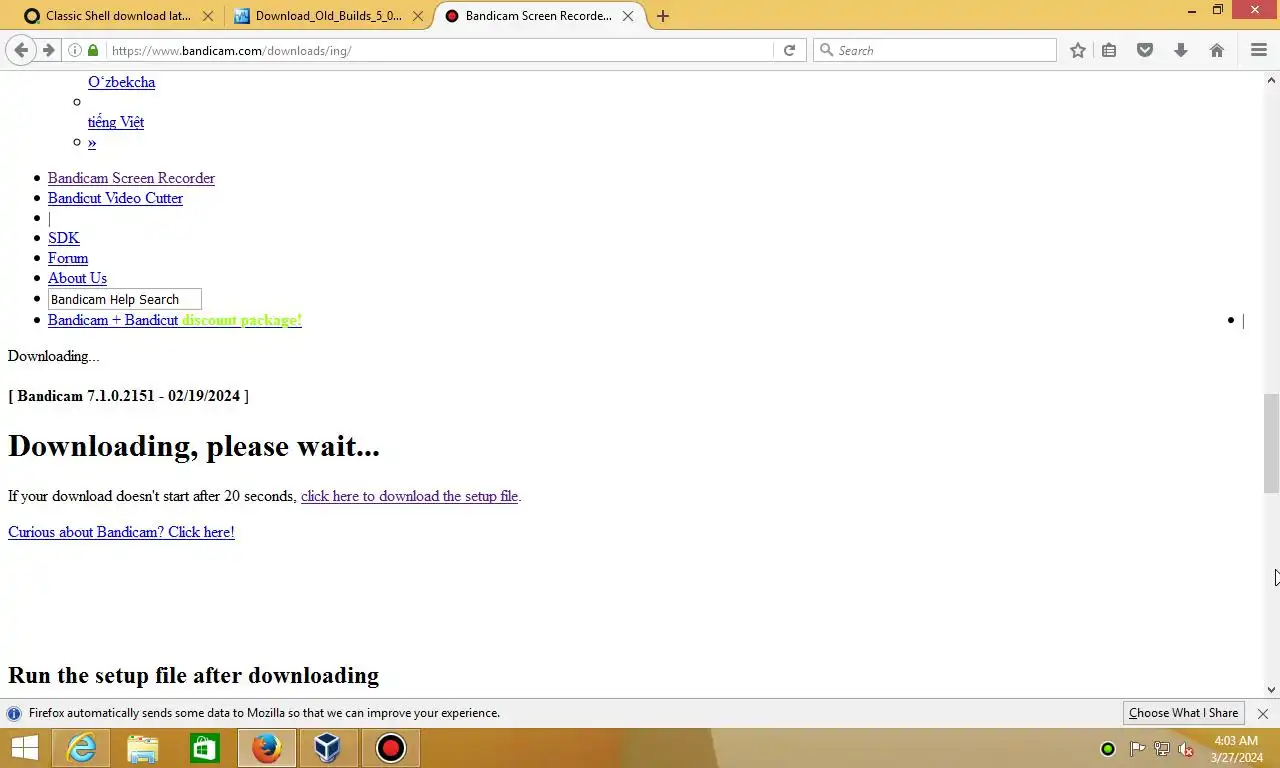Open the Firefox hamburger menu

click(x=1259, y=50)
